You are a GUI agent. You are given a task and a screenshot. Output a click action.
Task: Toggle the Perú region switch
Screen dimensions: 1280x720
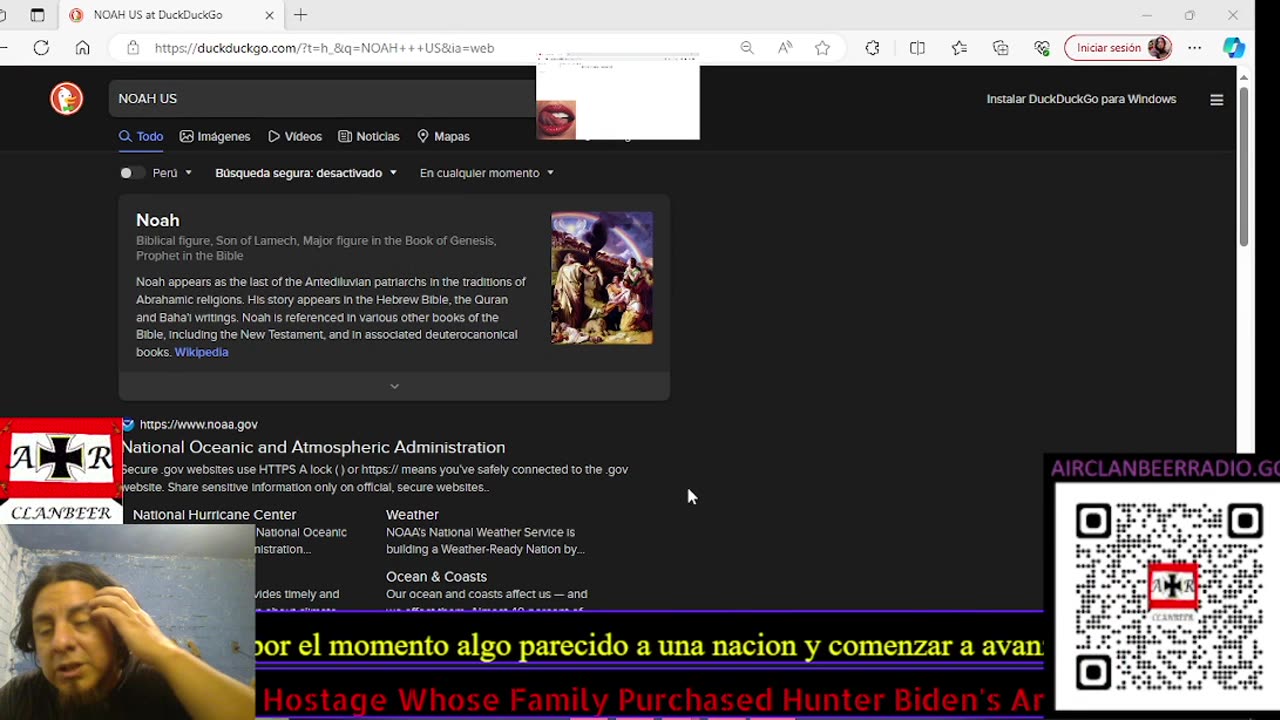click(130, 173)
